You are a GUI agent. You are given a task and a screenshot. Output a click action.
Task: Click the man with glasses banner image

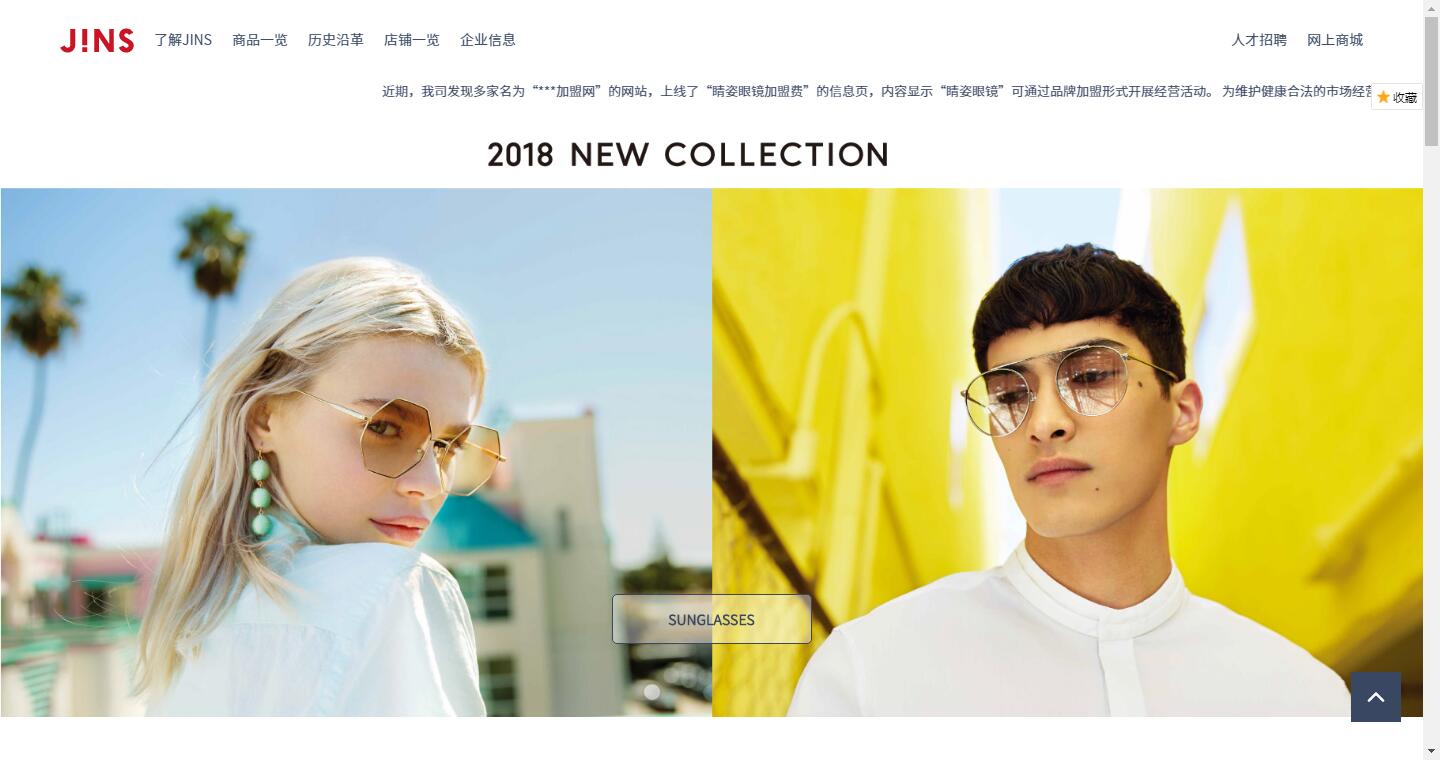pos(1067,452)
